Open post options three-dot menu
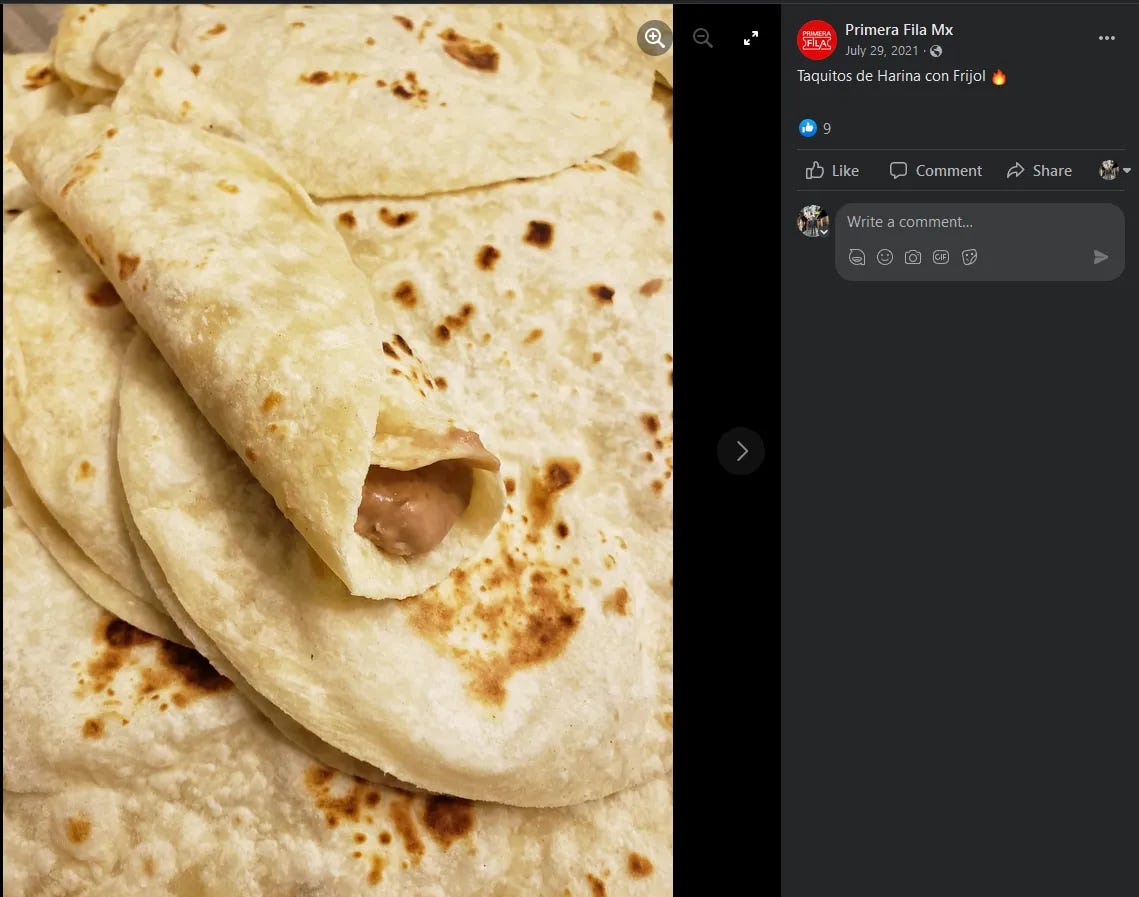The height and width of the screenshot is (897, 1139). tap(1106, 38)
